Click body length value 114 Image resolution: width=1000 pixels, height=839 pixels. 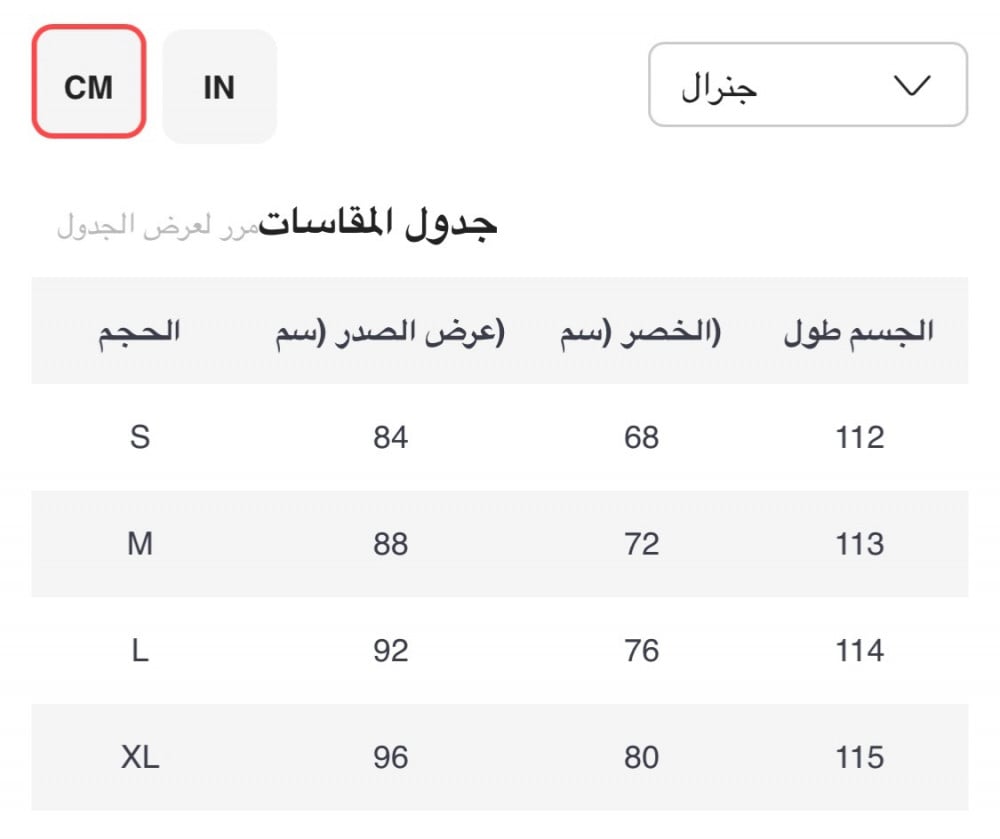tap(859, 651)
